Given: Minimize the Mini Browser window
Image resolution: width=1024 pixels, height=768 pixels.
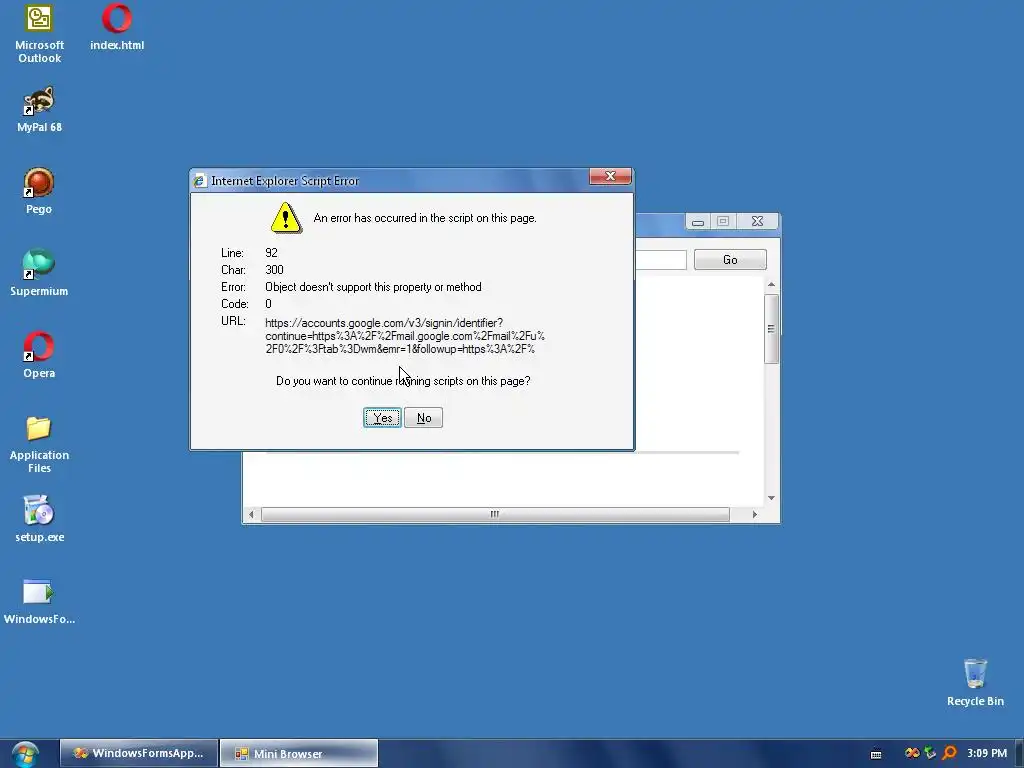Looking at the screenshot, I should [698, 222].
